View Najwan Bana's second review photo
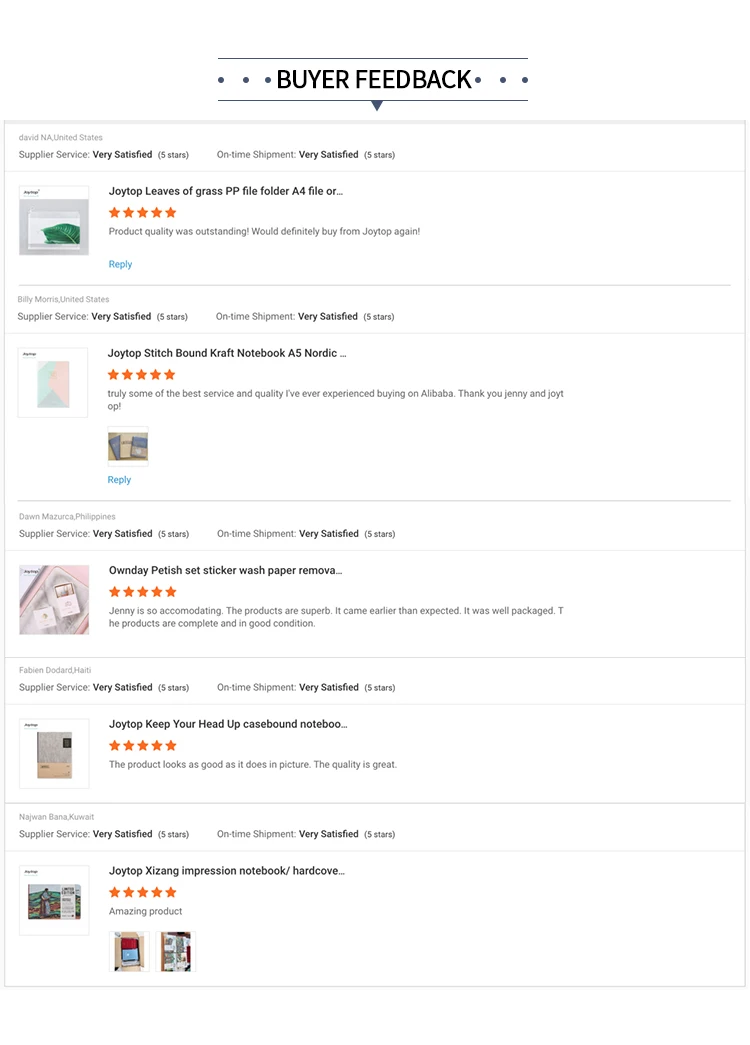Viewport: 750px width, 1045px height. click(176, 951)
